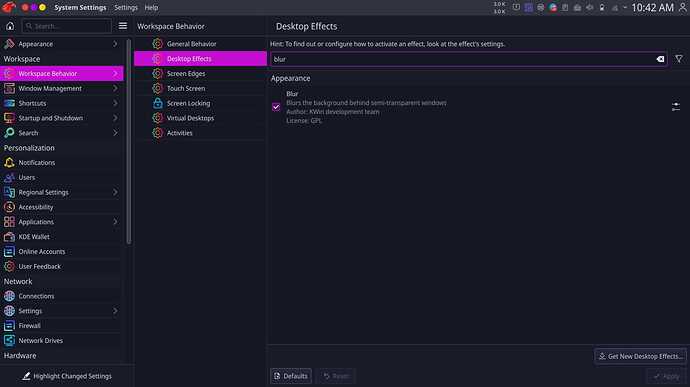This screenshot has width=690, height=387.
Task: Click the Applications grid icon
Action: [x=9, y=221]
